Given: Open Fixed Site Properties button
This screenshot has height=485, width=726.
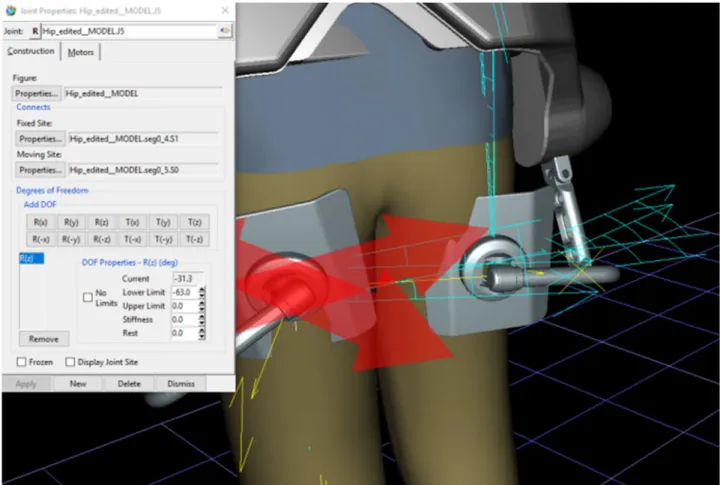Looking at the screenshot, I should [x=40, y=139].
